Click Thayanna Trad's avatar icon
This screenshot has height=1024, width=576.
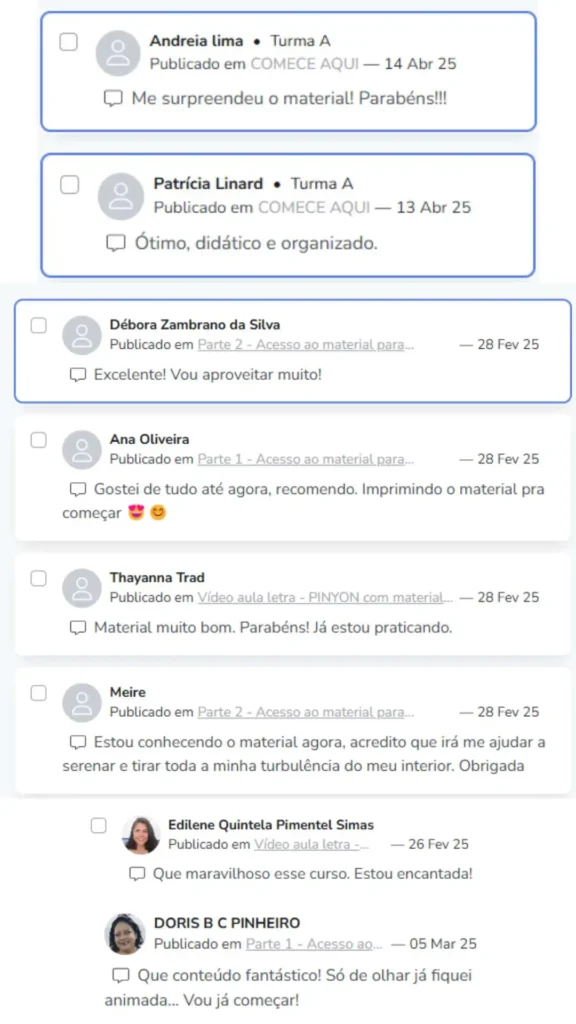click(x=82, y=588)
